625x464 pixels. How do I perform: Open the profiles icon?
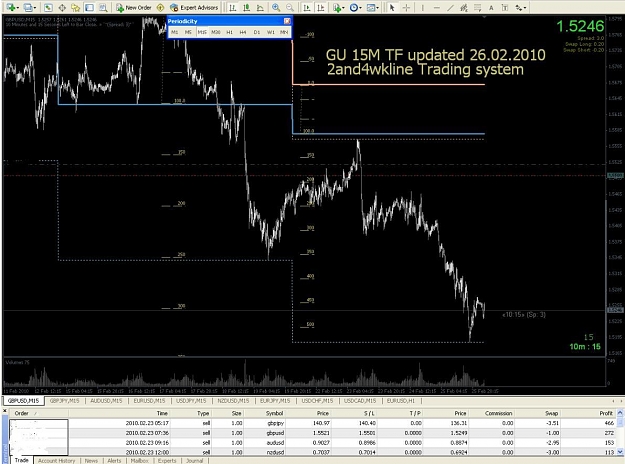[x=28, y=8]
